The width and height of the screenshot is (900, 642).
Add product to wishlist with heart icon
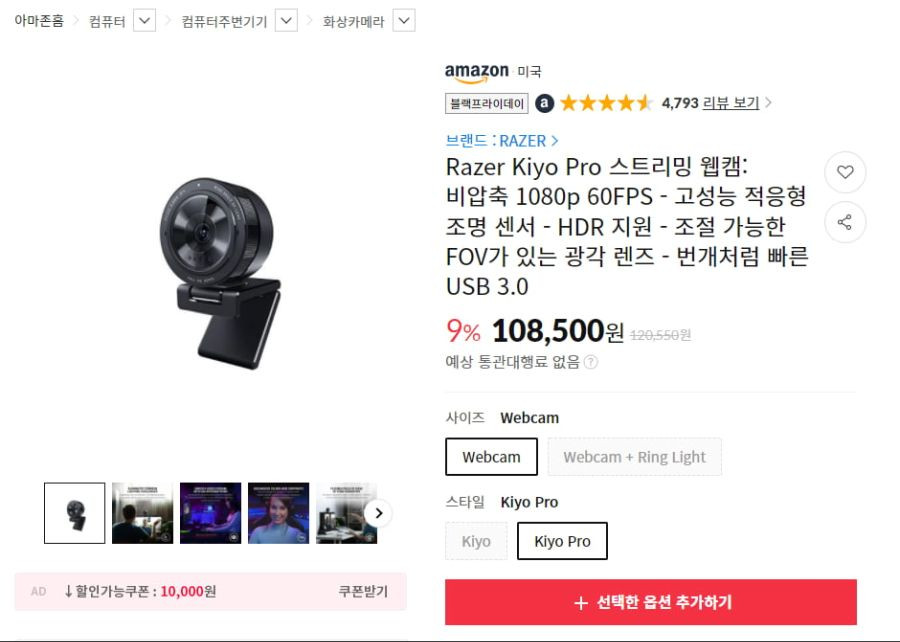coord(845,172)
